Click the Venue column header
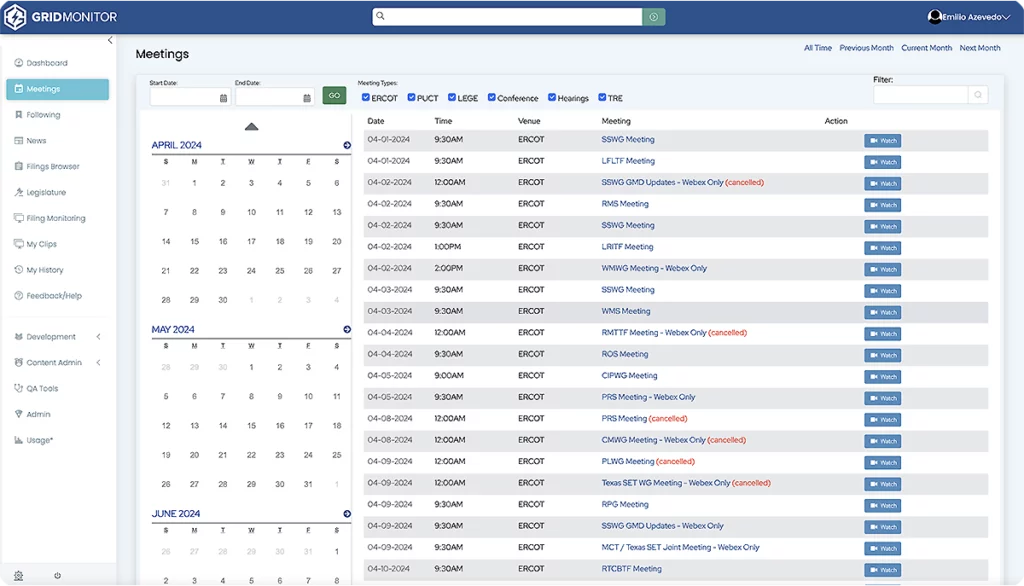The height and width of the screenshot is (586, 1024). pyautogui.click(x=529, y=122)
